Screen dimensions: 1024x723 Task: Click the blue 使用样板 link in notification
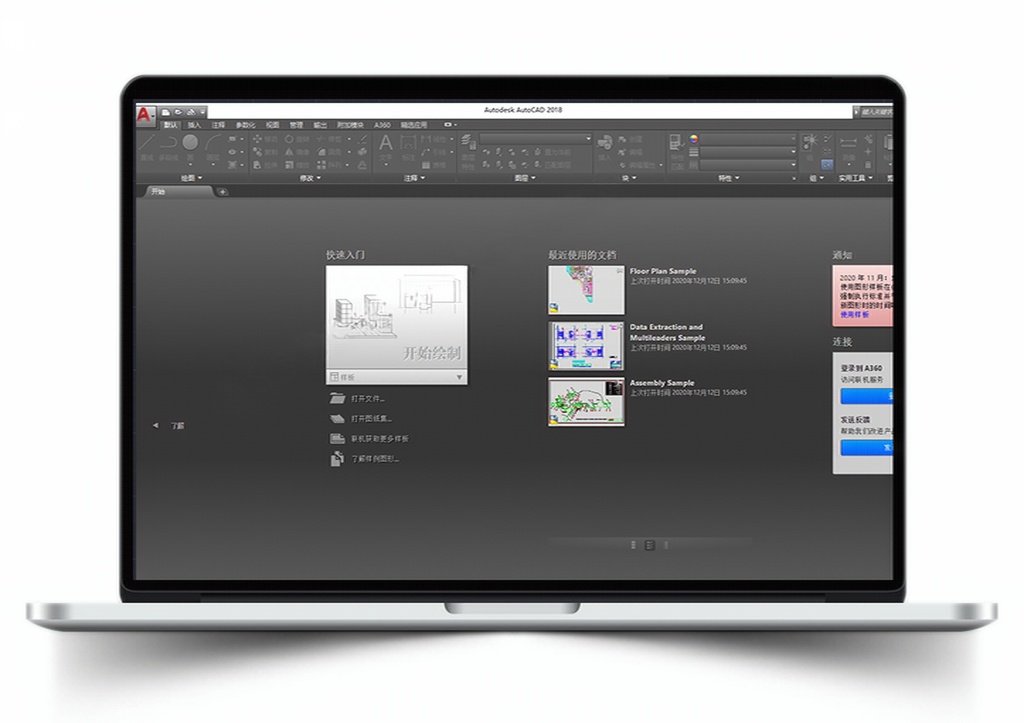click(854, 315)
